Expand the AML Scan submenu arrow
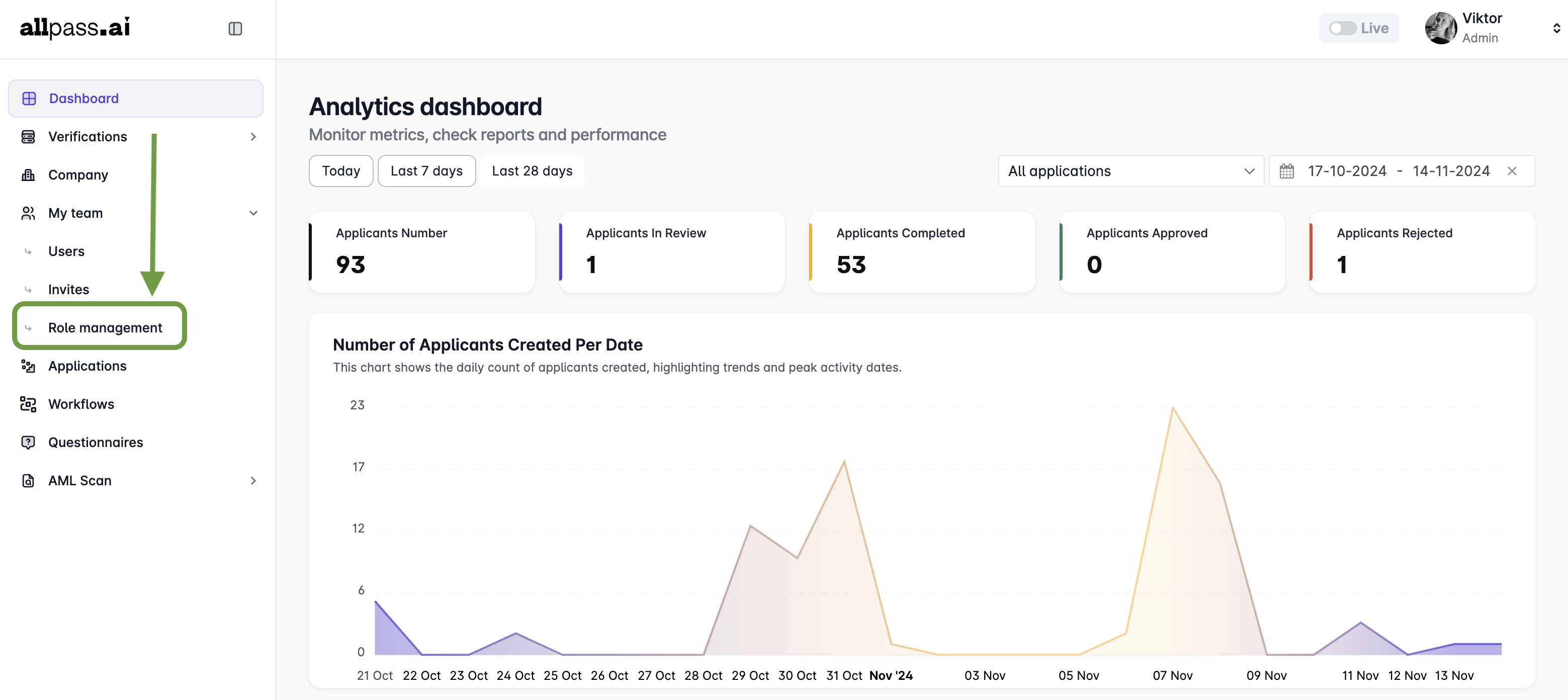This screenshot has height=700, width=1568. (x=253, y=481)
